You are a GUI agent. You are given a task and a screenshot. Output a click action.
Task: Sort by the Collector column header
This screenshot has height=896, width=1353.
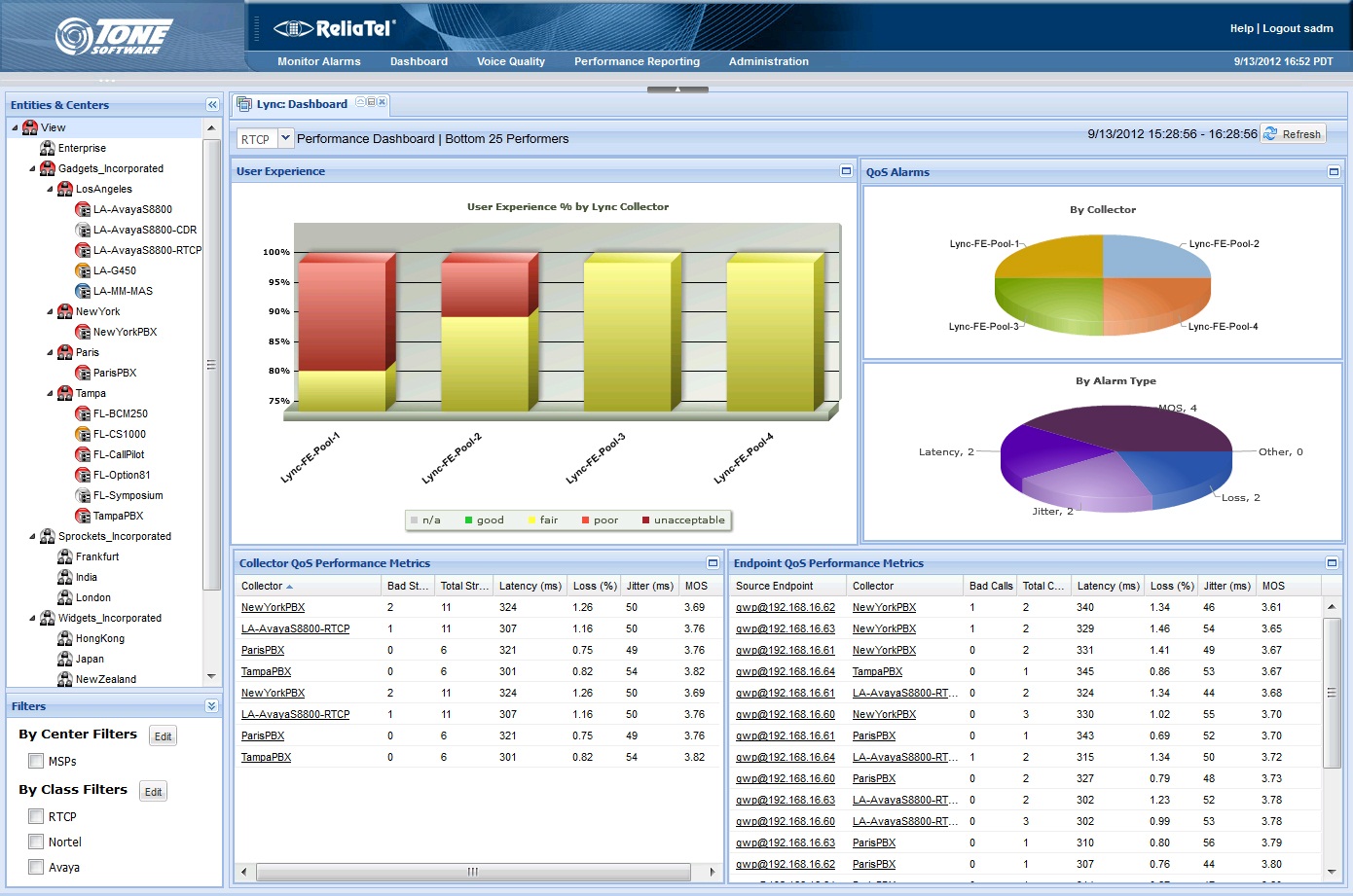coord(309,586)
